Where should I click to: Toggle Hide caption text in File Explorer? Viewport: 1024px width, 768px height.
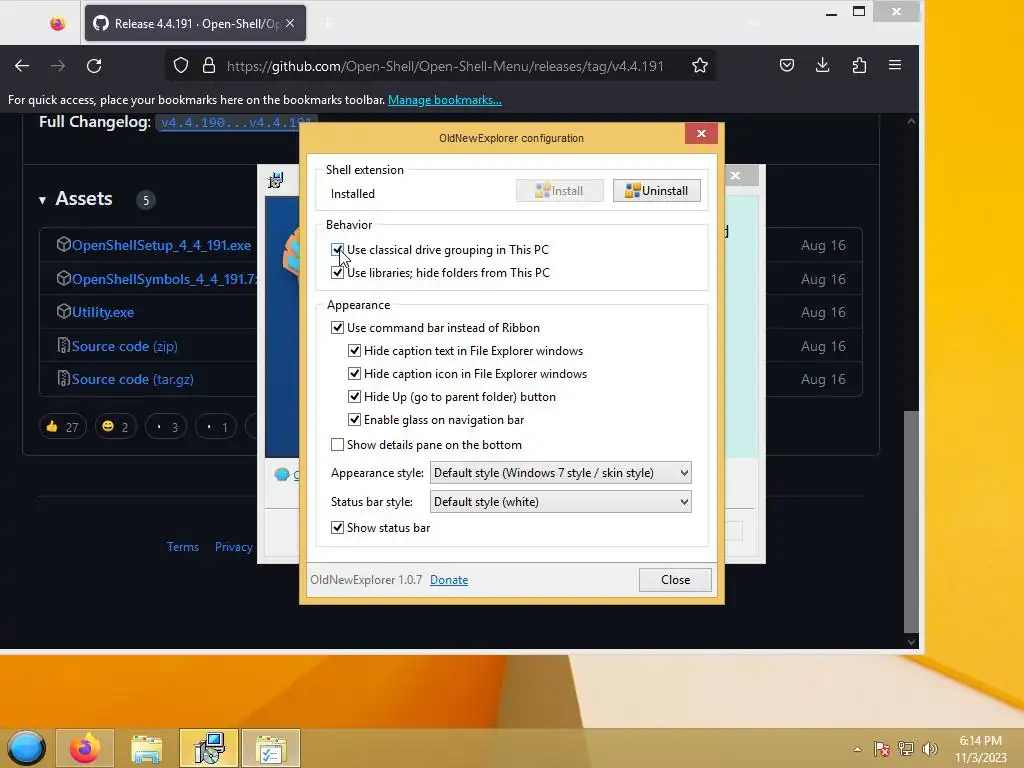(354, 351)
